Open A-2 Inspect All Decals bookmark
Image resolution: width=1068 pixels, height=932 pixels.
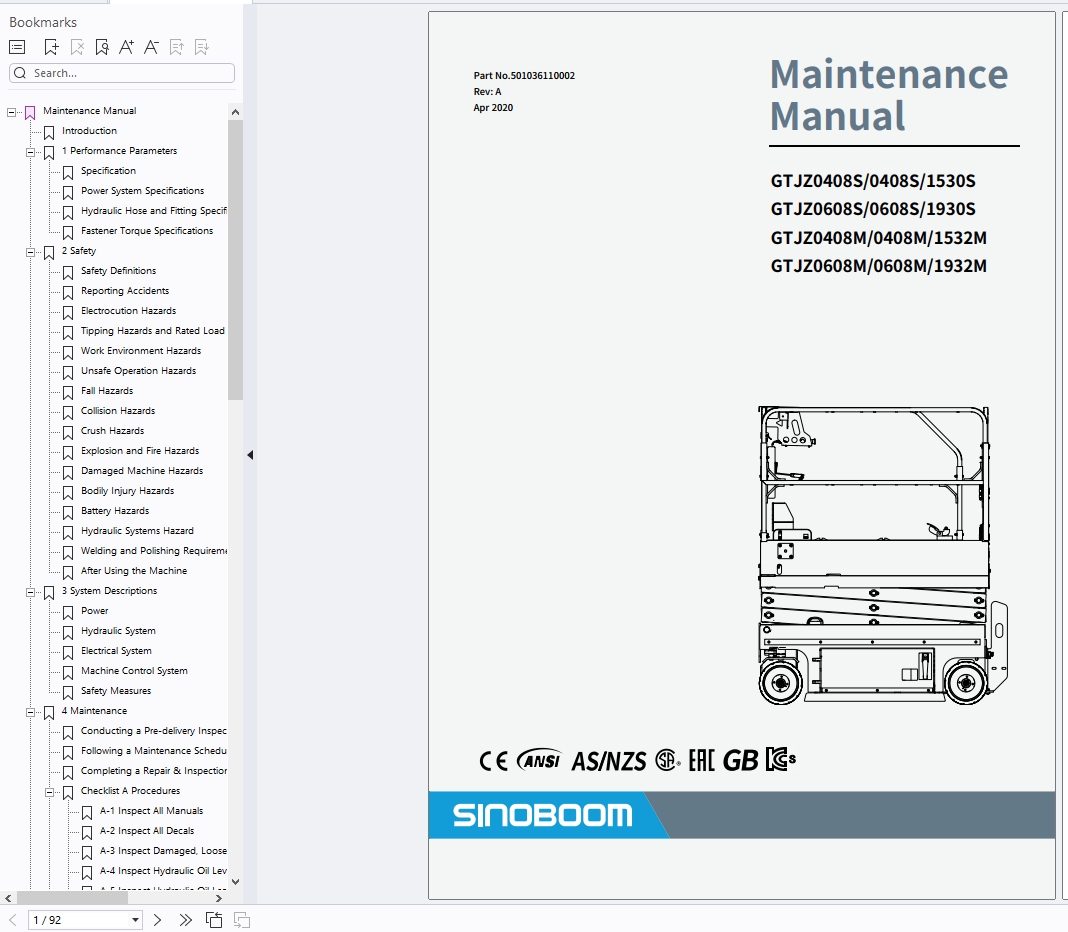coord(146,831)
